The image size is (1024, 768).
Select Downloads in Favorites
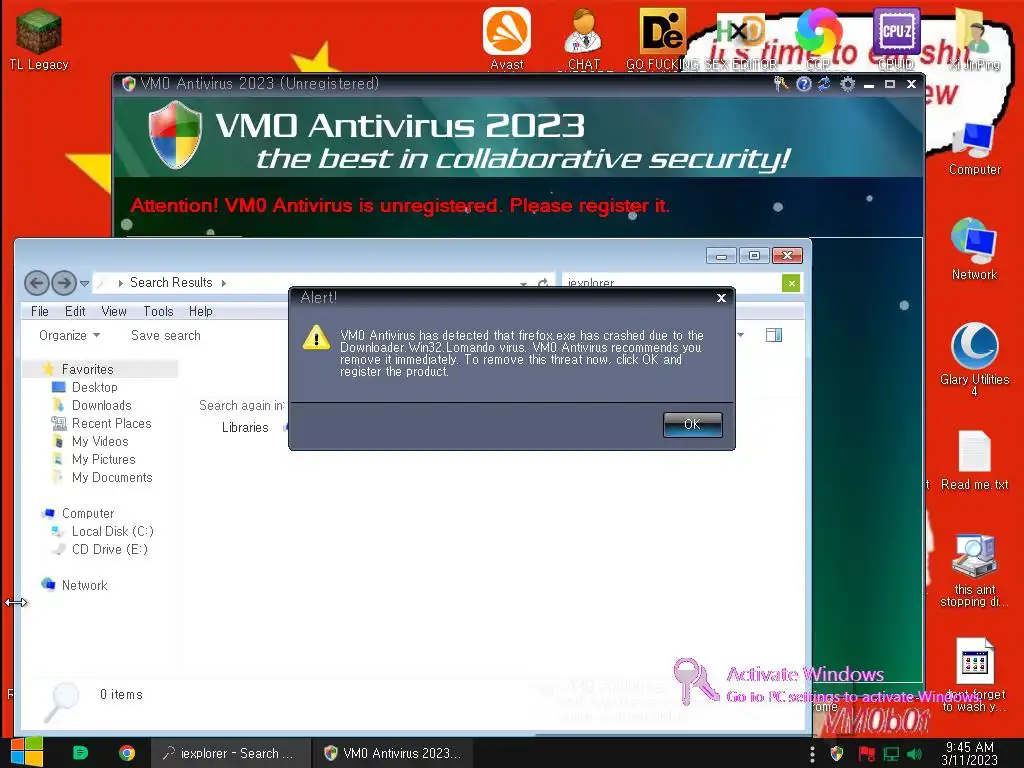pos(101,406)
